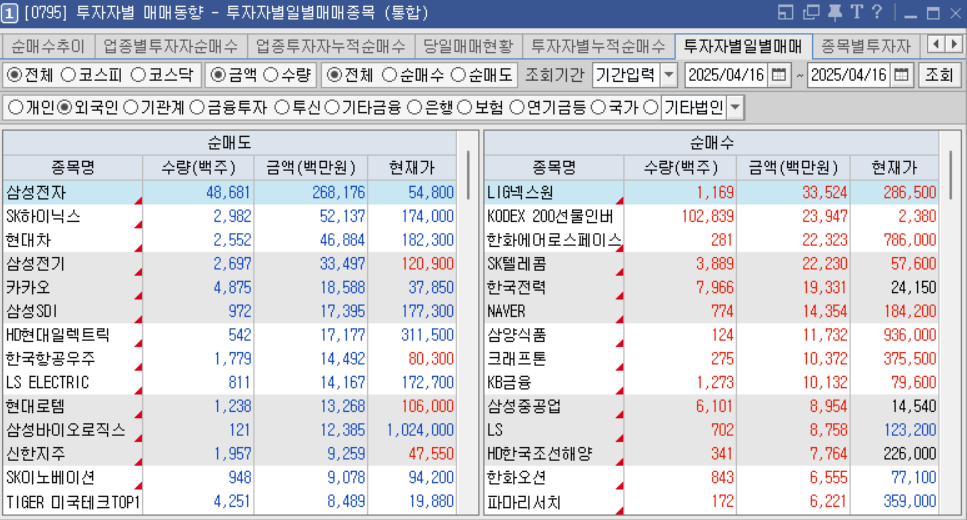Open calendar for the start date
This screenshot has height=520, width=967.
780,75
